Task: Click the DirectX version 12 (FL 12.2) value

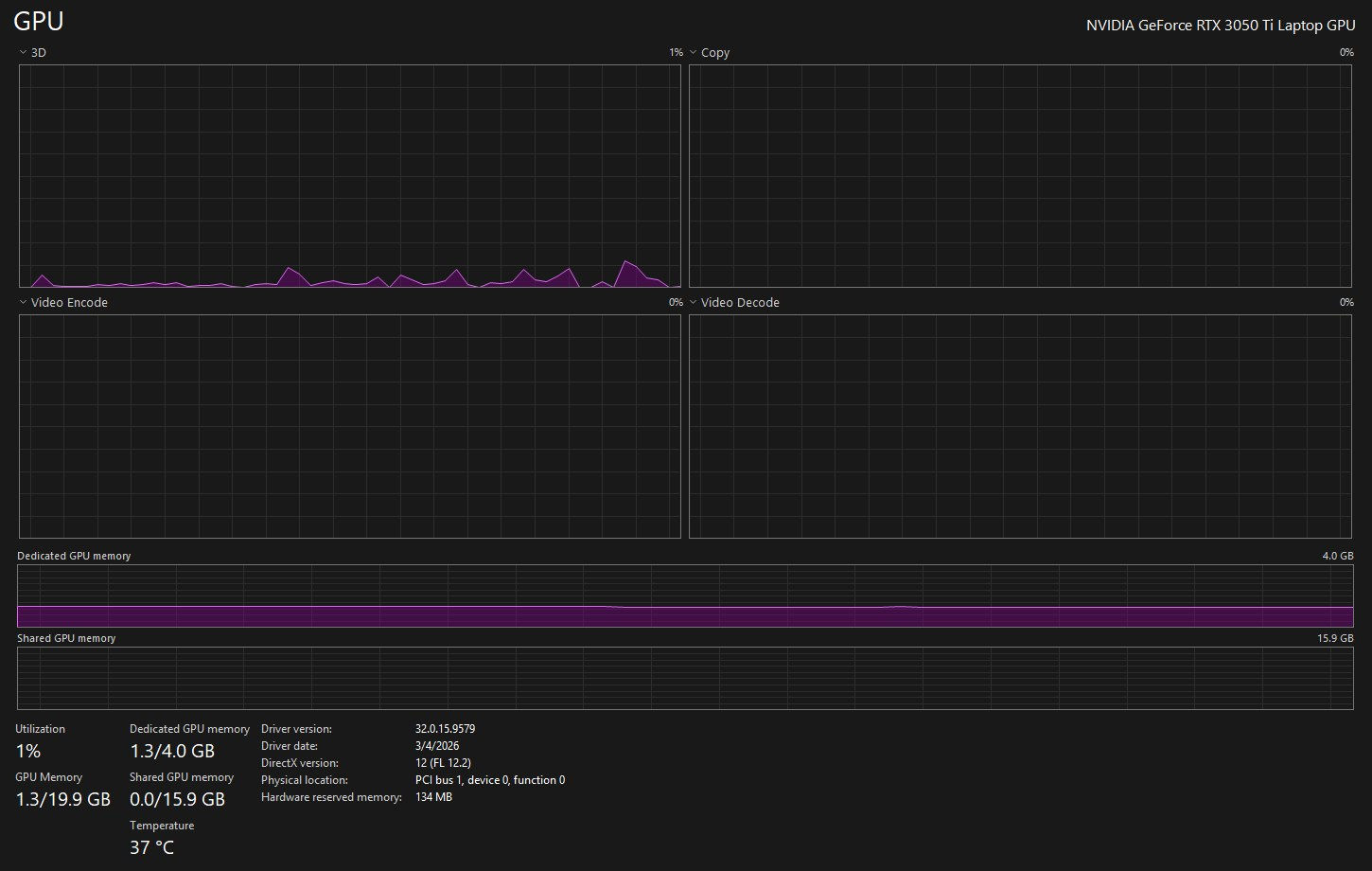Action: tap(443, 764)
